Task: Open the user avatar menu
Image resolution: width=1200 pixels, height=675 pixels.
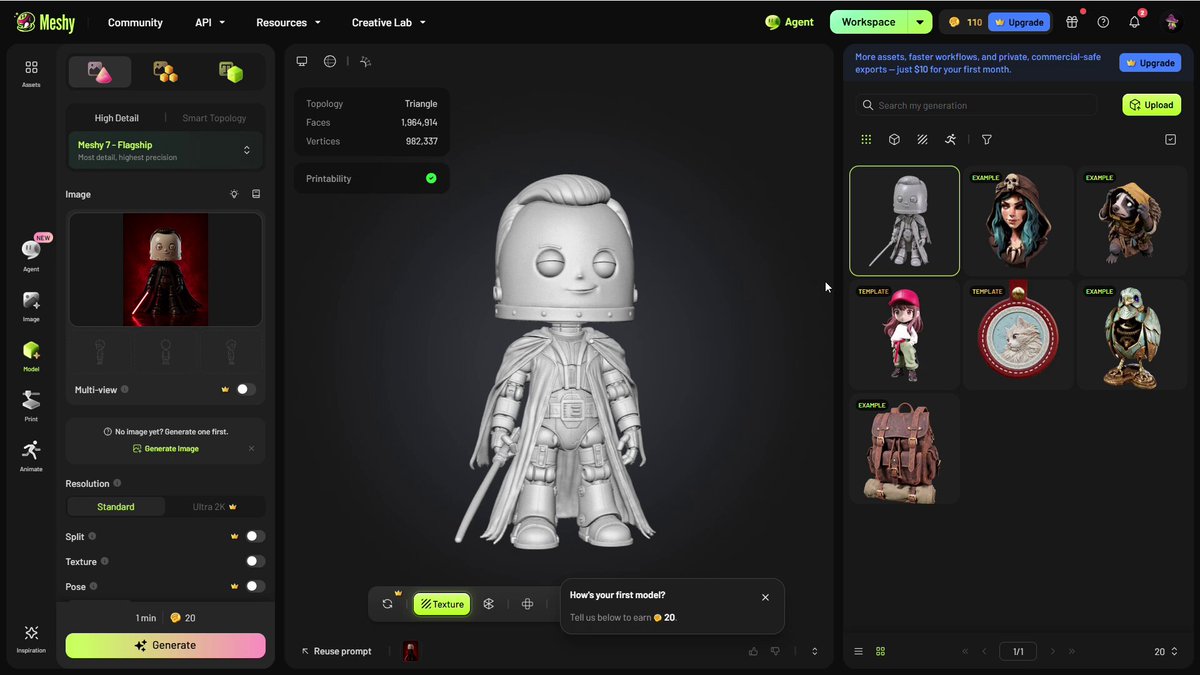Action: coord(1171,22)
